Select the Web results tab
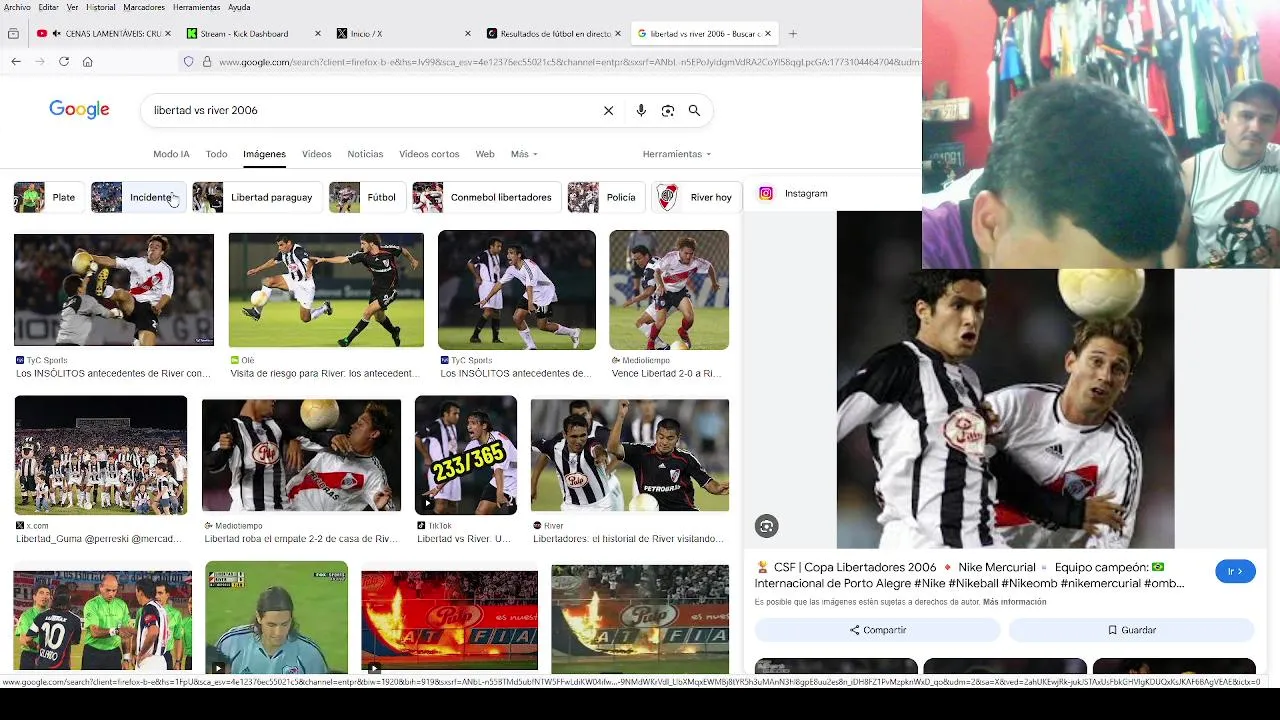The image size is (1280, 720). tap(485, 154)
